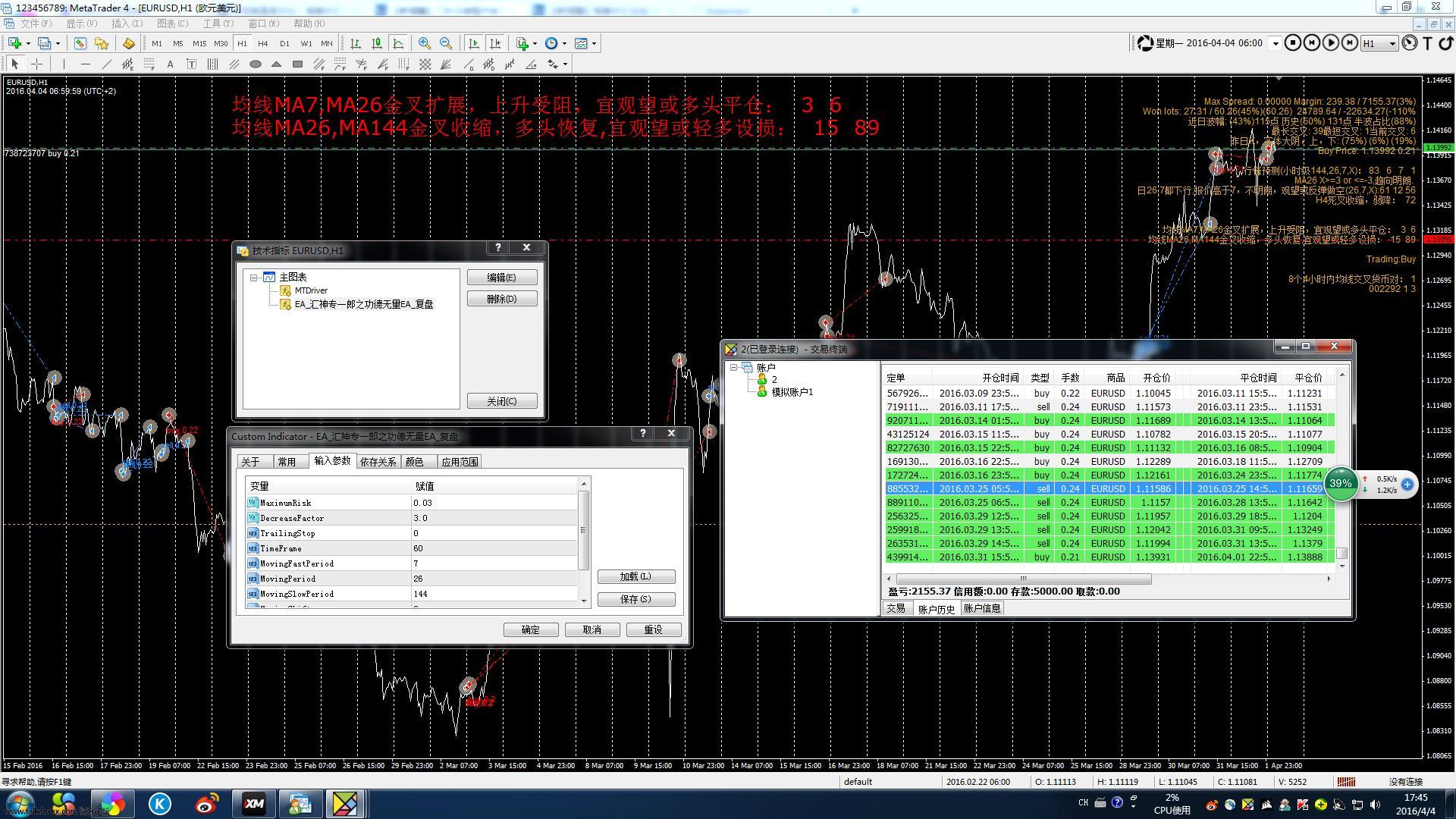Image resolution: width=1456 pixels, height=819 pixels.
Task: Zoom out on the chart
Action: pos(446,43)
